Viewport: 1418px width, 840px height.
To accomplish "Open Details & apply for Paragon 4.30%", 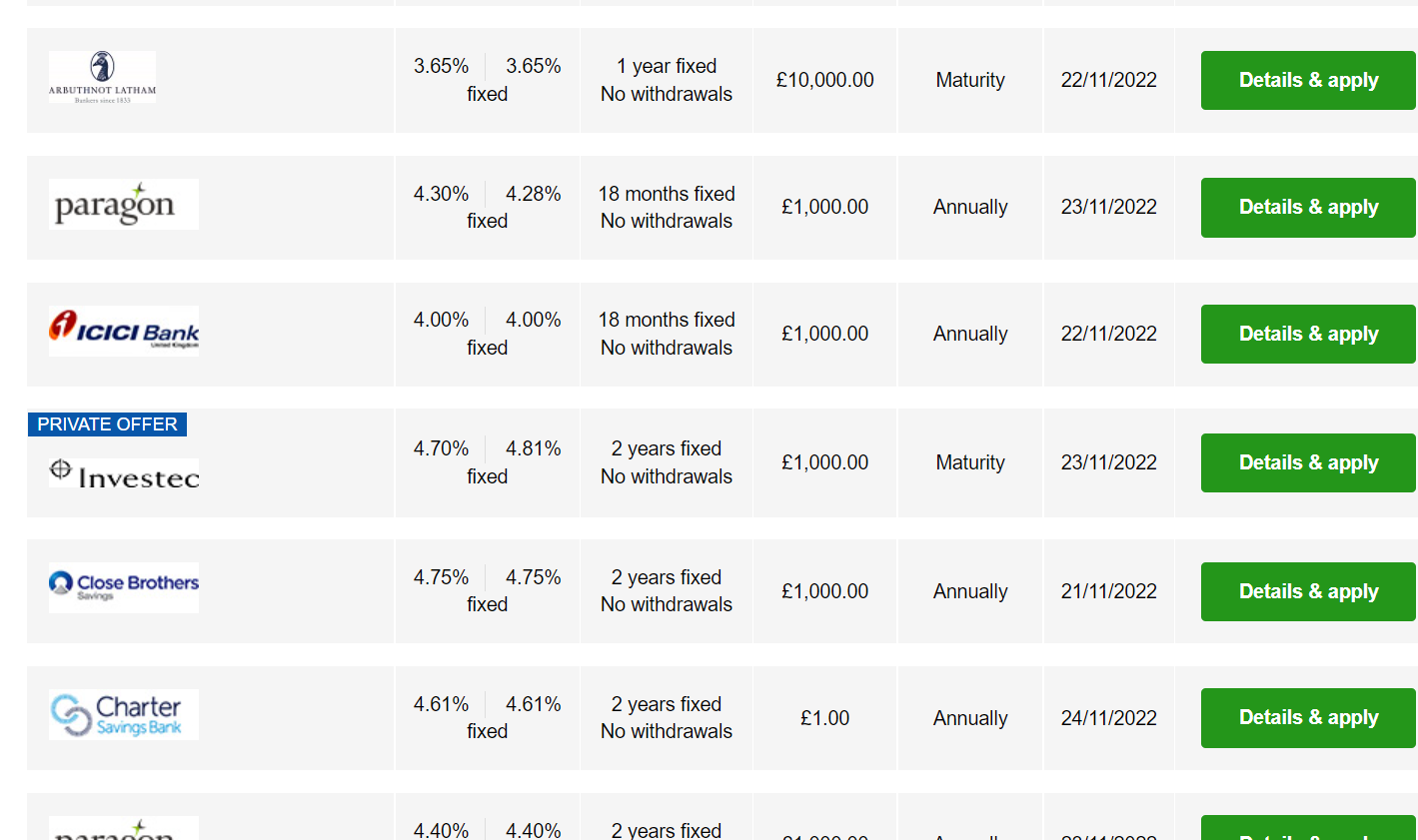I will click(x=1308, y=207).
